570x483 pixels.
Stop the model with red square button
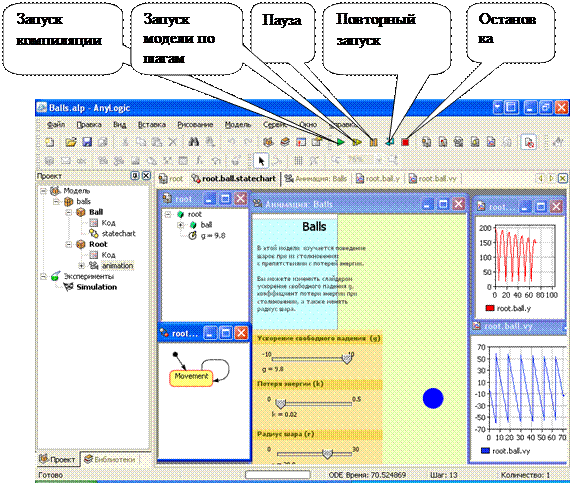[405, 142]
